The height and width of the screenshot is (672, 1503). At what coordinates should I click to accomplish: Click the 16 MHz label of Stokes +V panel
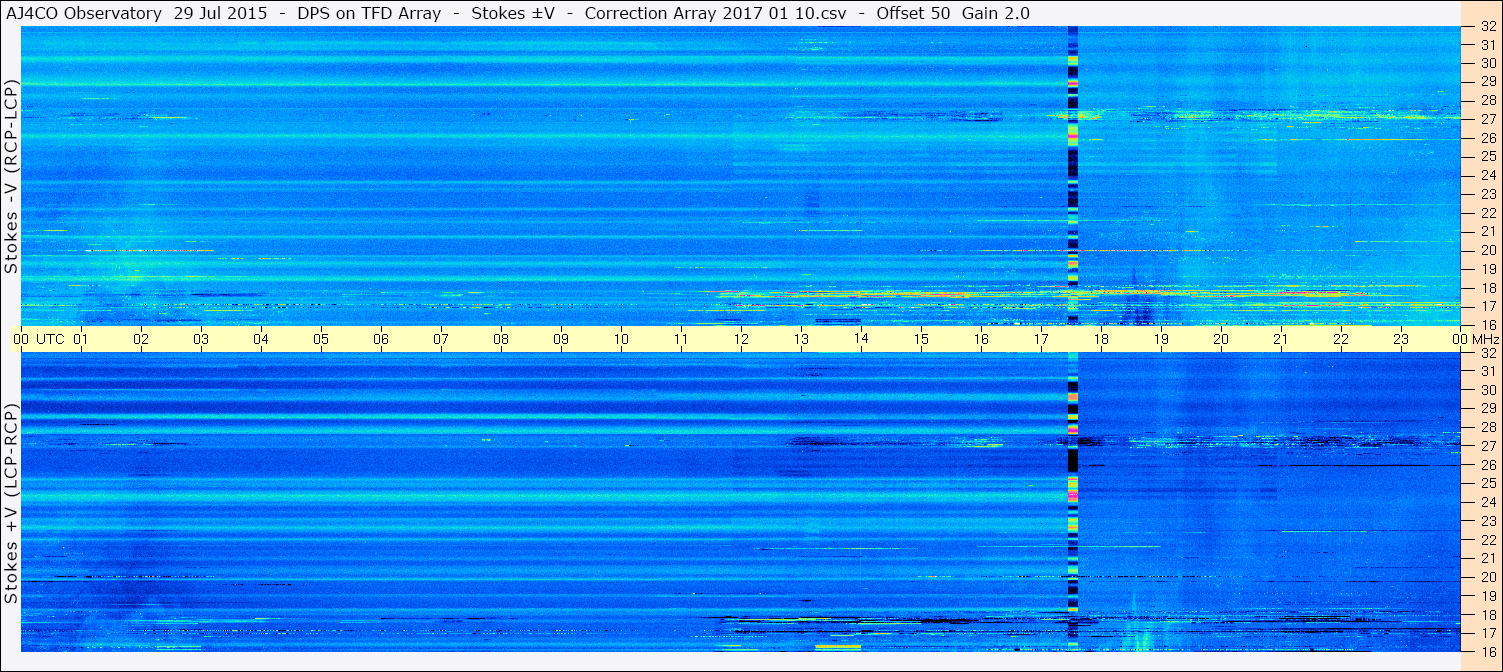pos(1488,651)
